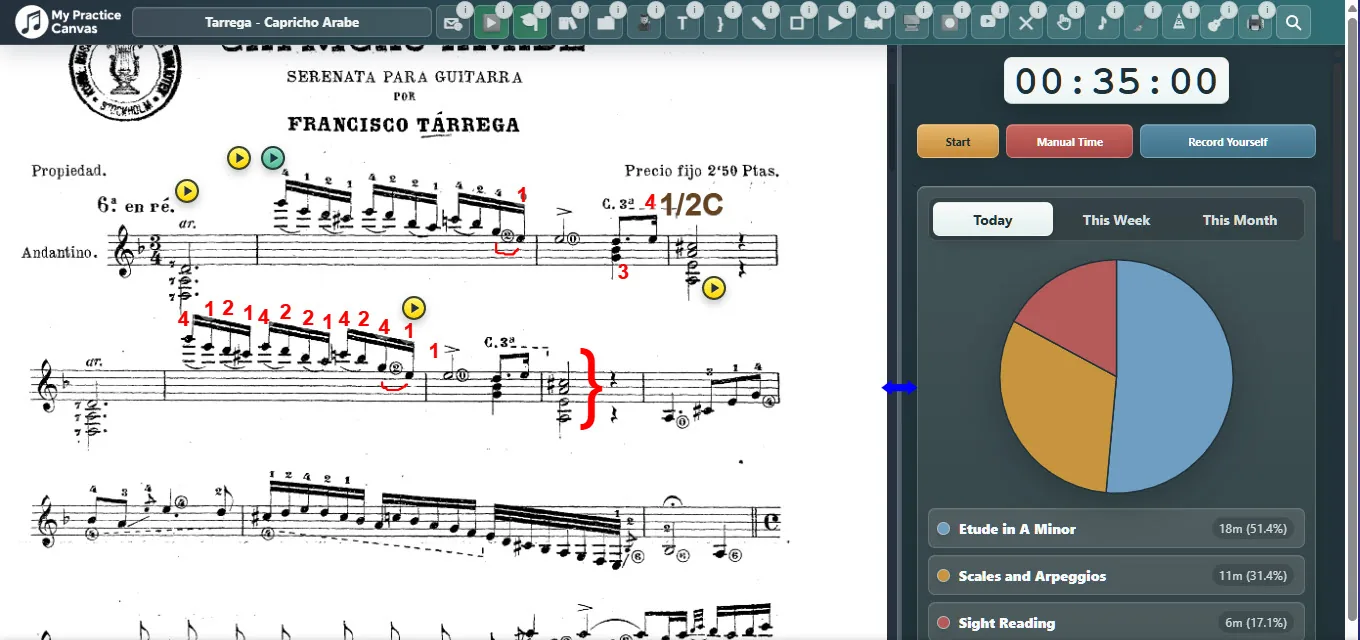Click the Record Yourself button
The image size is (1360, 640).
(1227, 141)
